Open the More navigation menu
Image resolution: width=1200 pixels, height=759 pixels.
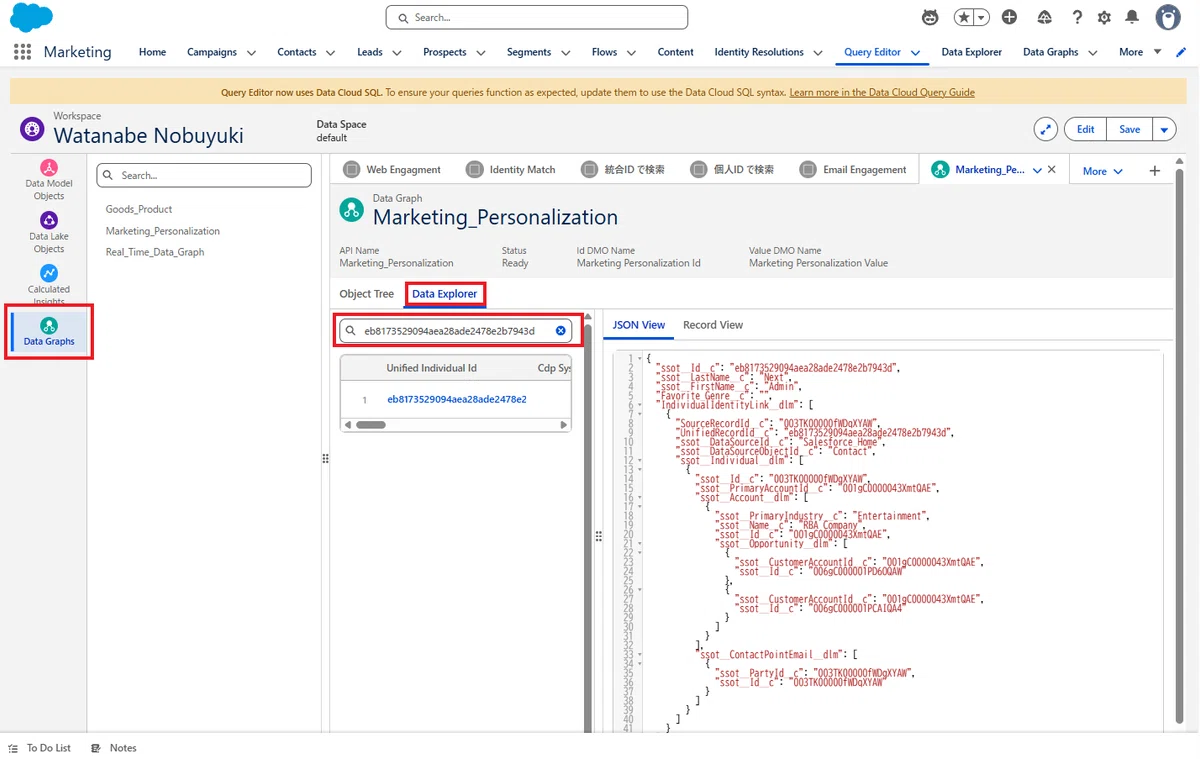pyautogui.click(x=1140, y=52)
